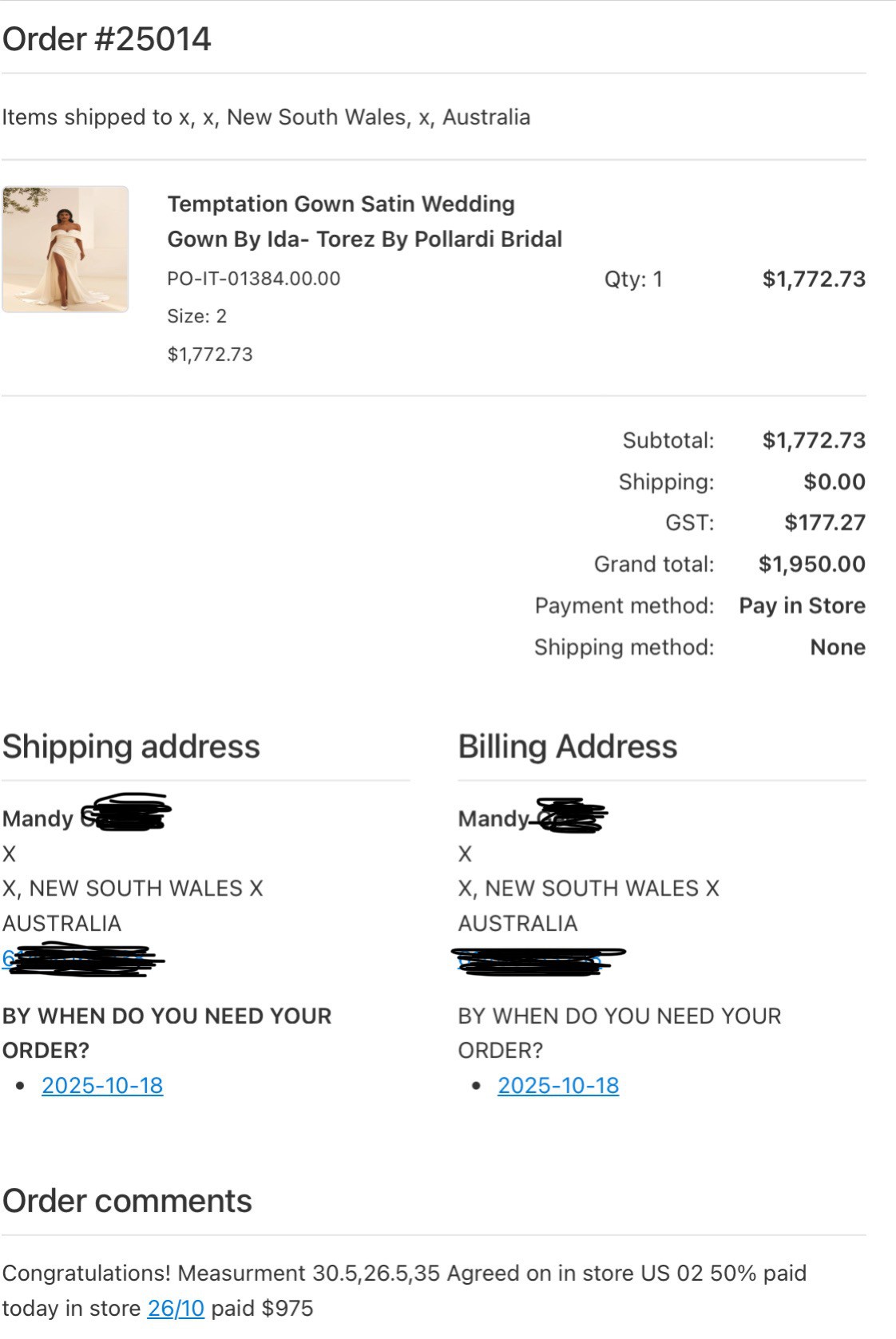Open the wedding gown product thumbnail
This screenshot has width=896, height=1339.
pos(65,249)
